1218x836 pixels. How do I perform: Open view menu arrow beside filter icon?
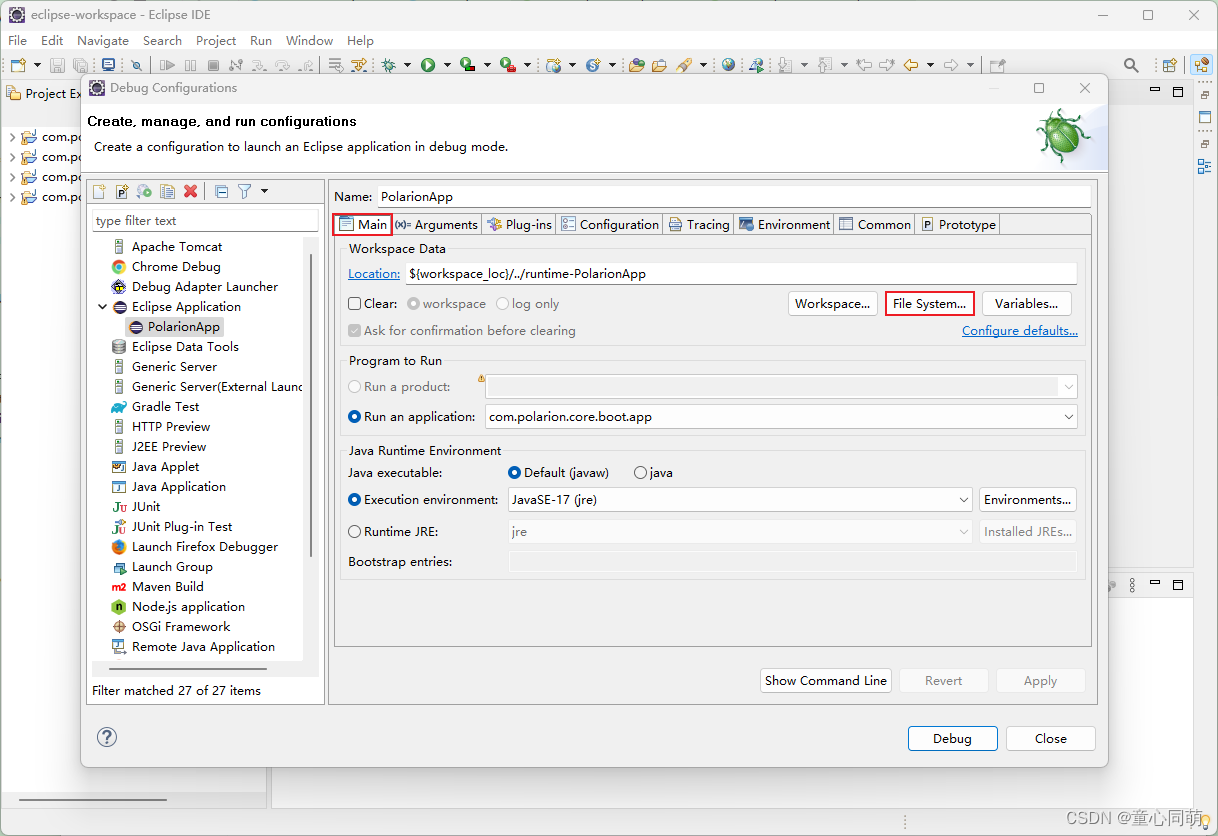click(x=264, y=191)
